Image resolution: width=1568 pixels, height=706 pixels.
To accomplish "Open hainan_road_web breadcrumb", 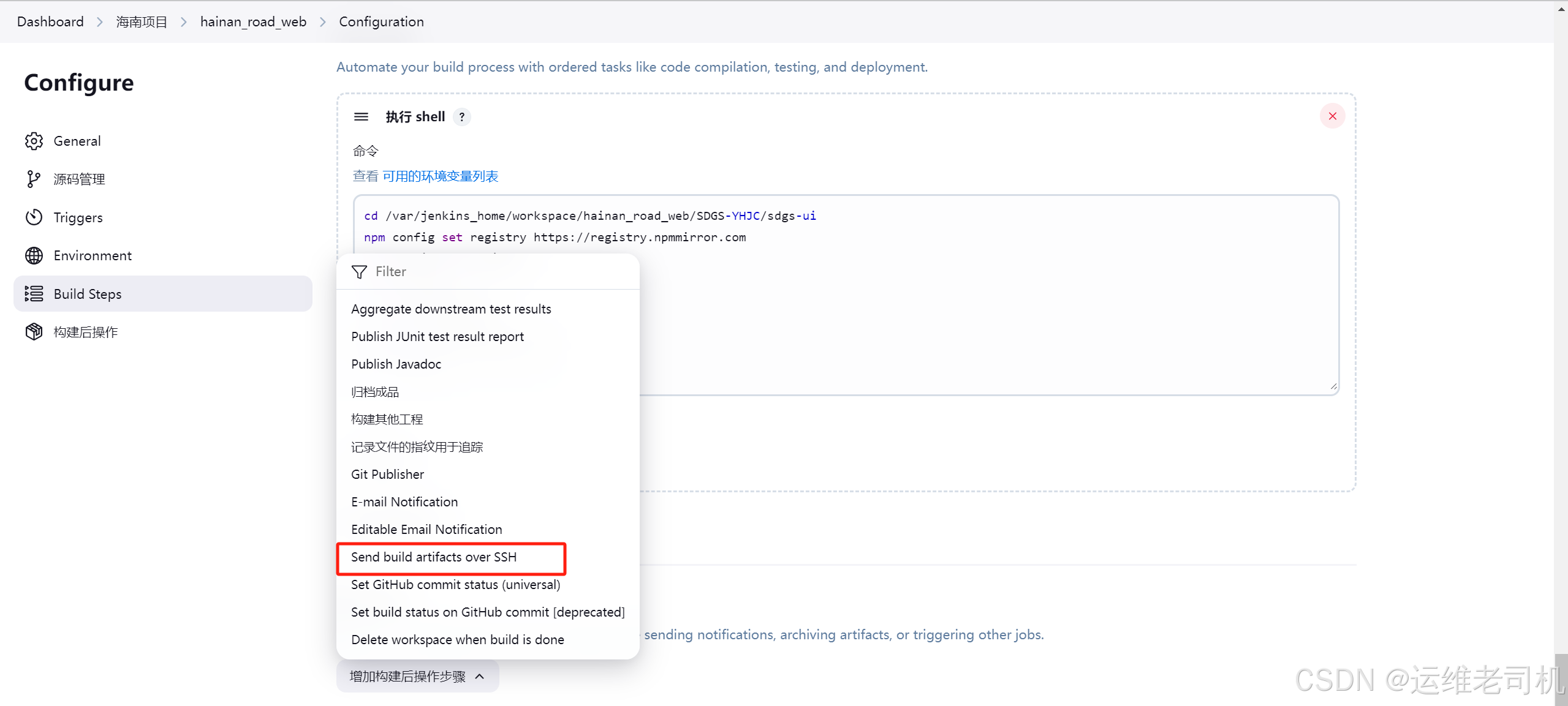I will (253, 21).
